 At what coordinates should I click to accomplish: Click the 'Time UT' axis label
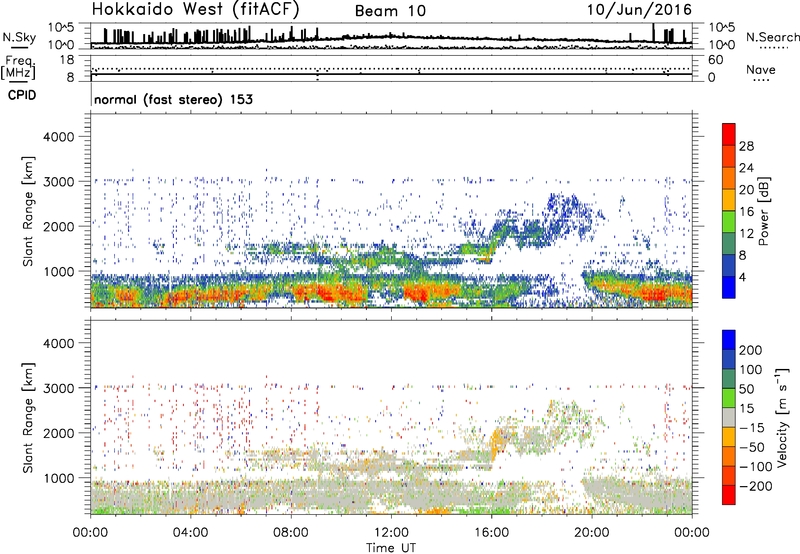391,548
